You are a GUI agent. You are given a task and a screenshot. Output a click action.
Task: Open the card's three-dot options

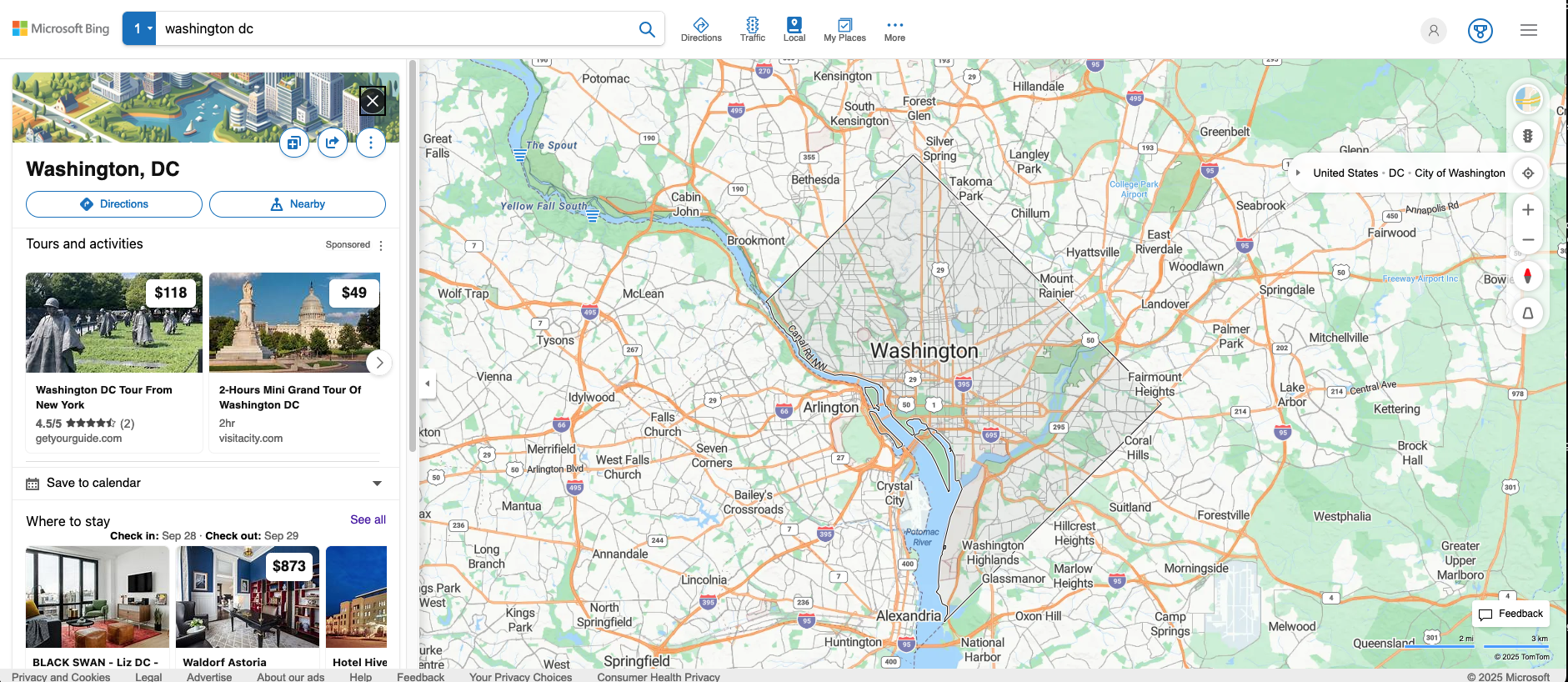[x=371, y=143]
